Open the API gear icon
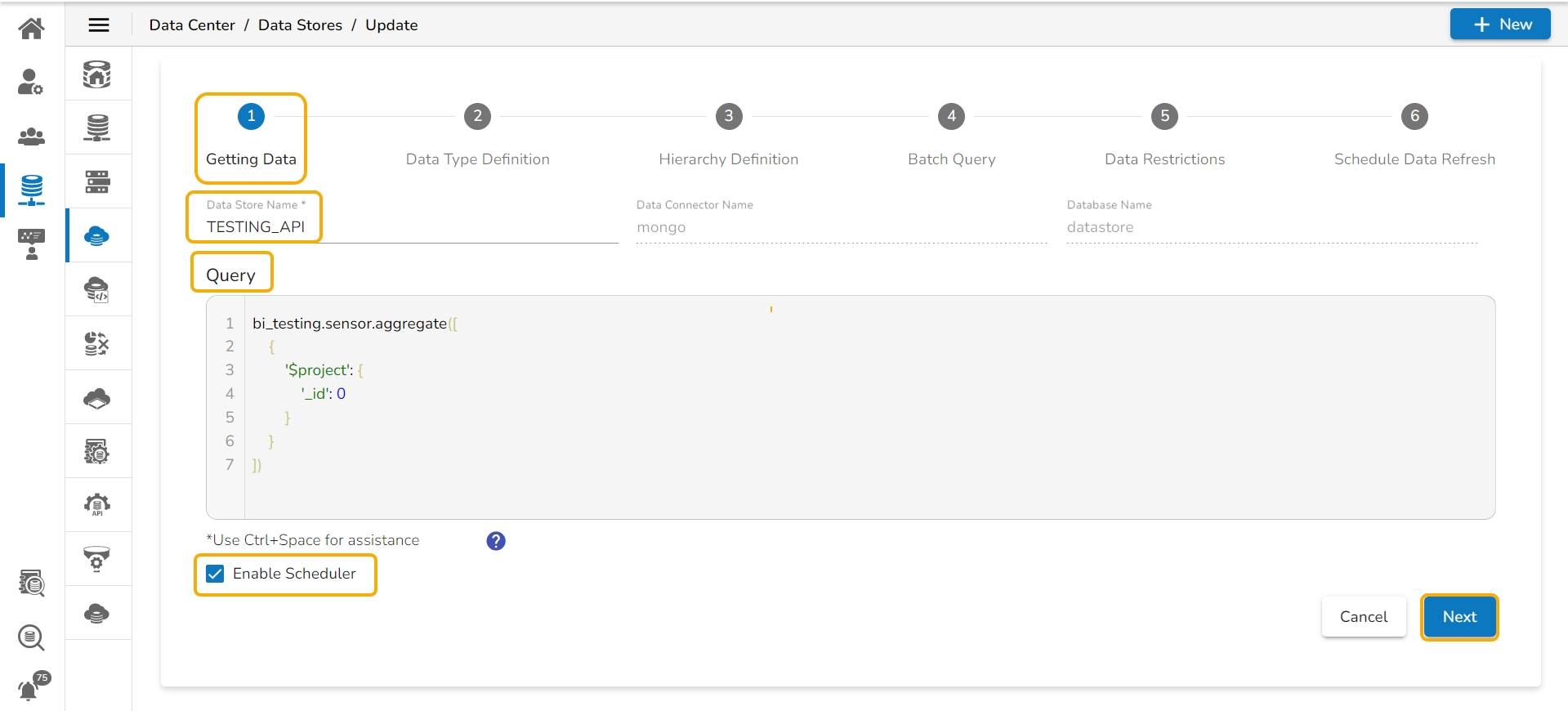The width and height of the screenshot is (1568, 711). (x=97, y=506)
